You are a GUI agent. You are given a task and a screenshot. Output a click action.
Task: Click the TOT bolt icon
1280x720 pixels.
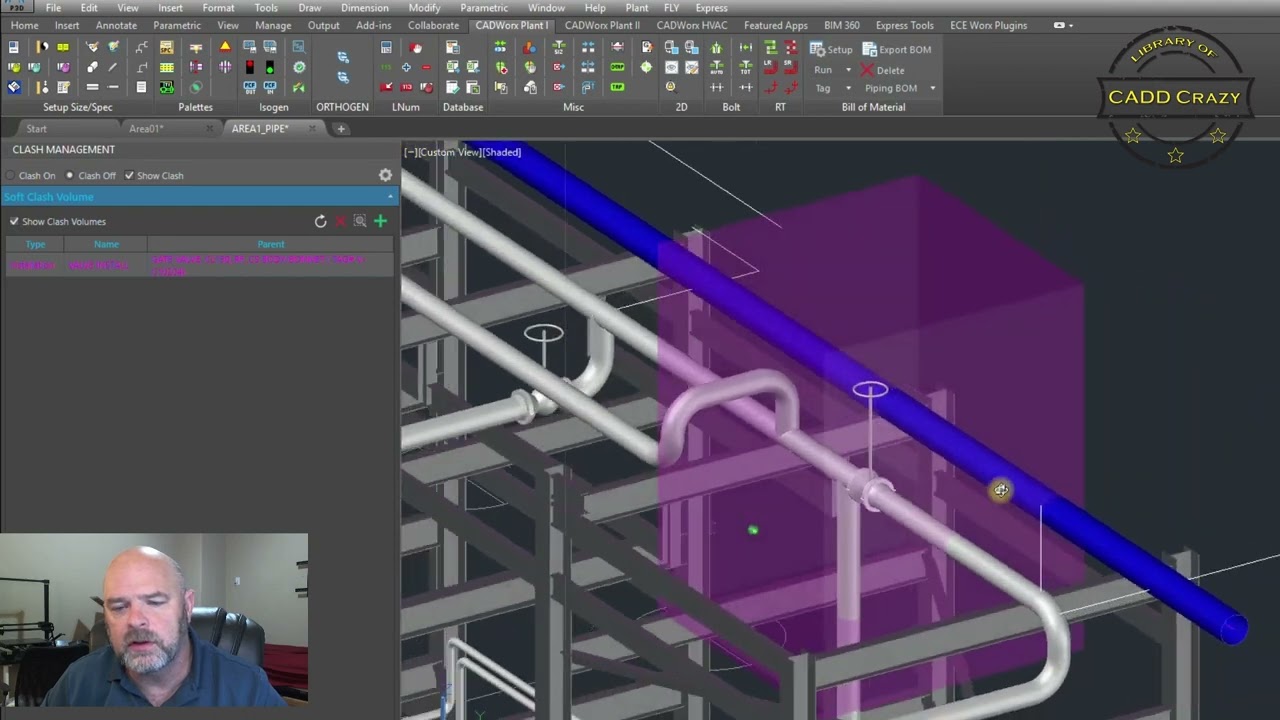[x=746, y=67]
